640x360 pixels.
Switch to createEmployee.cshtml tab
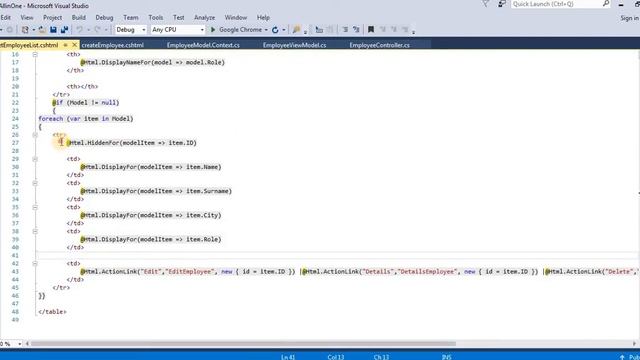113,45
